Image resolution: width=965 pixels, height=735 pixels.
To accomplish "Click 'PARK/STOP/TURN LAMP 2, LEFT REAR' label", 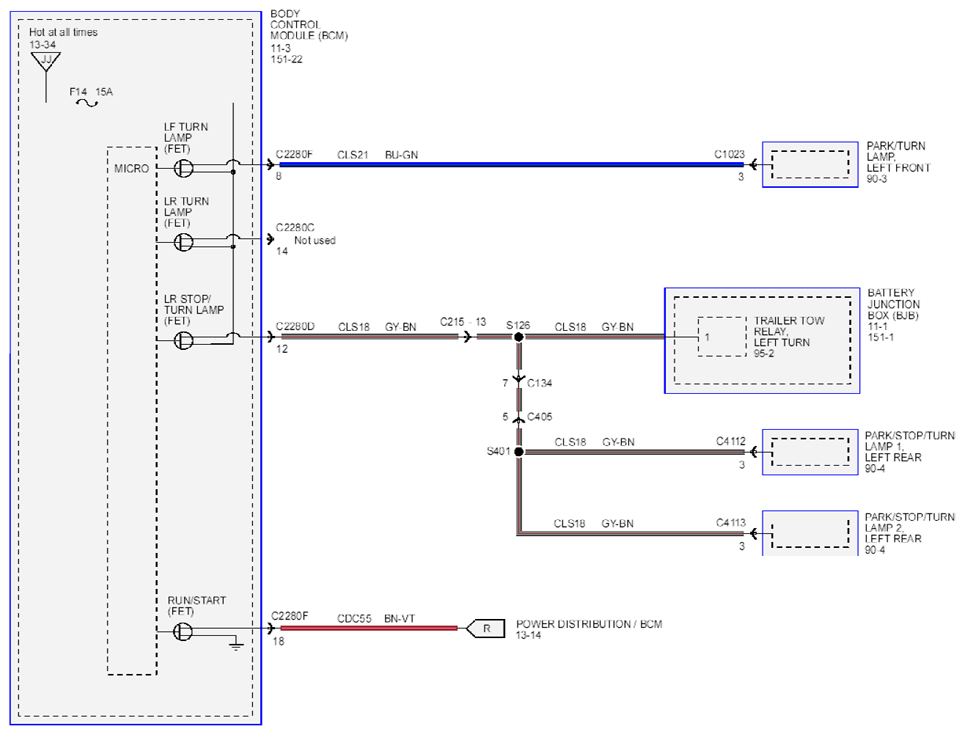I will pos(910,528).
